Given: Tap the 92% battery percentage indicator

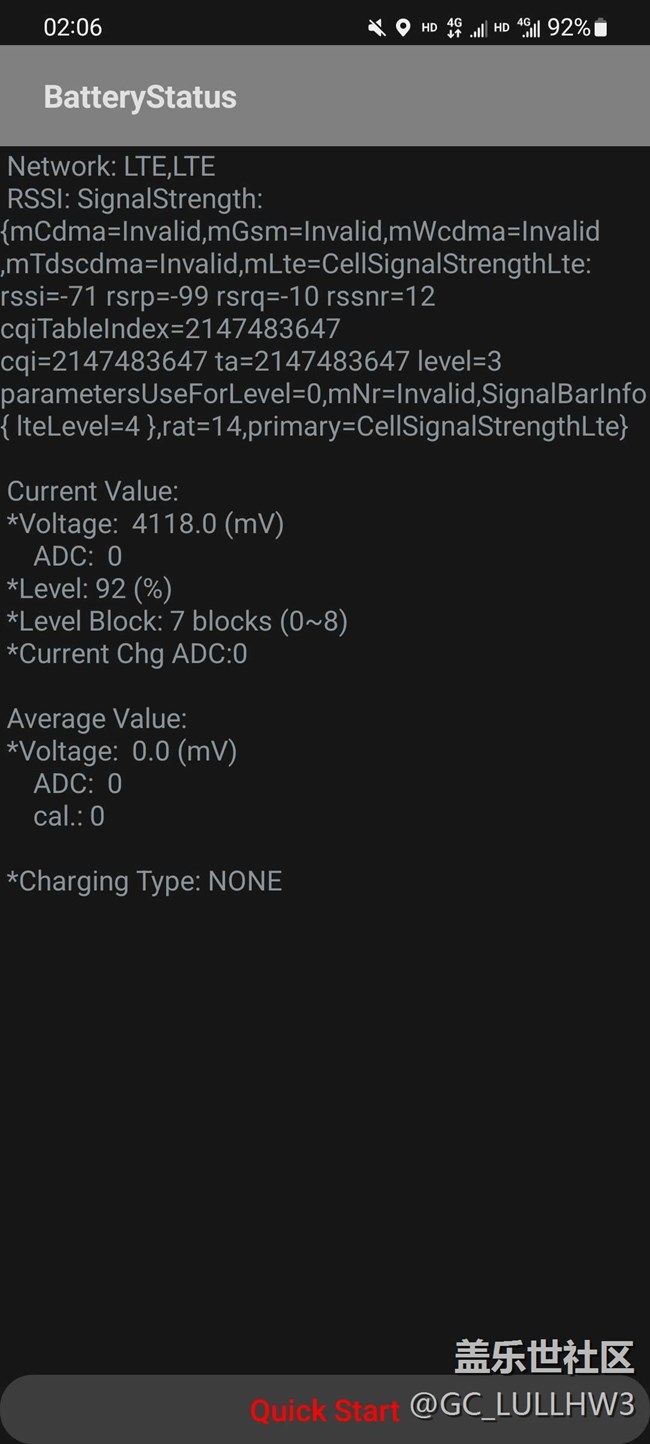Looking at the screenshot, I should 568,28.
